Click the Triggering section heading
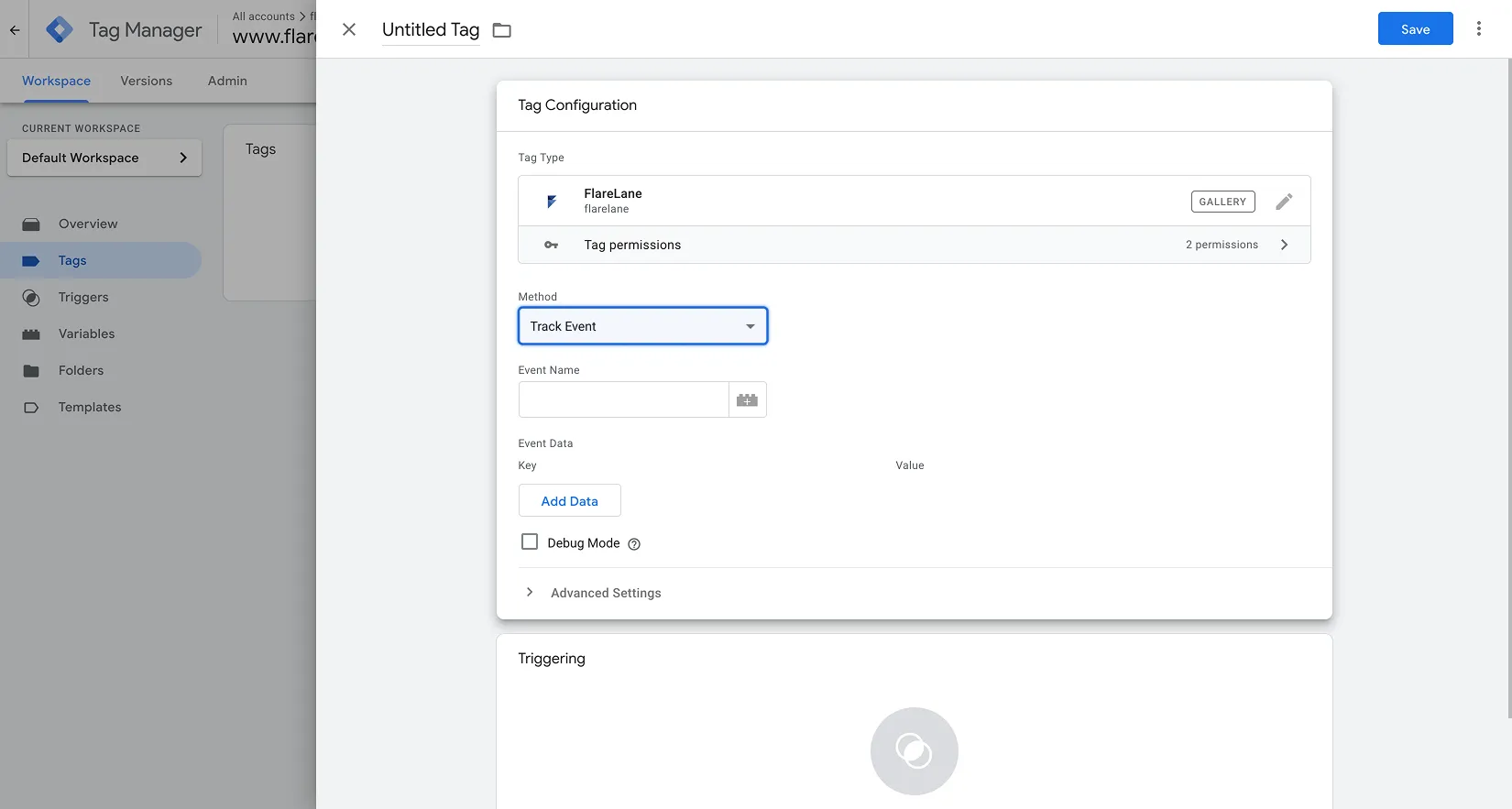1512x809 pixels. coord(552,659)
